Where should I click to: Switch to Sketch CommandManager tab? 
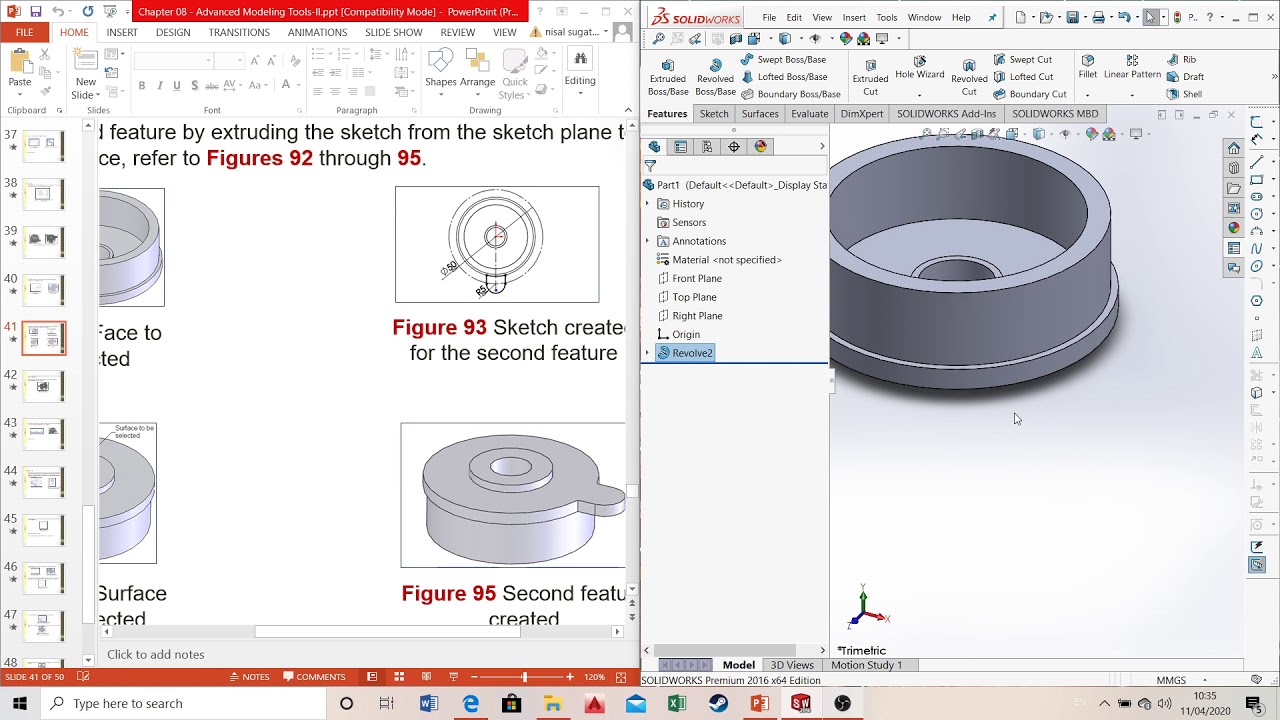[x=714, y=114]
